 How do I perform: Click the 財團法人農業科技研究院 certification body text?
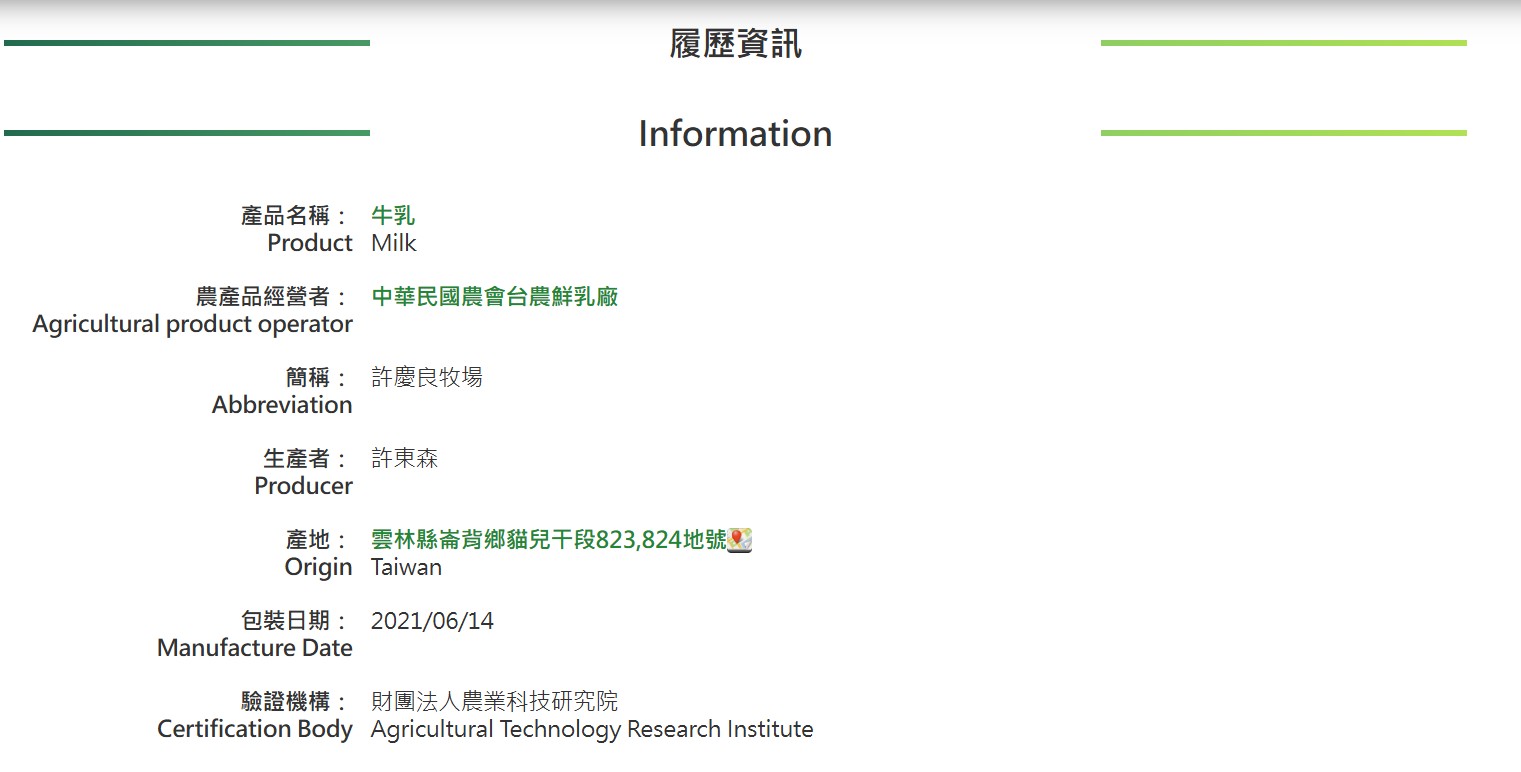tap(494, 702)
